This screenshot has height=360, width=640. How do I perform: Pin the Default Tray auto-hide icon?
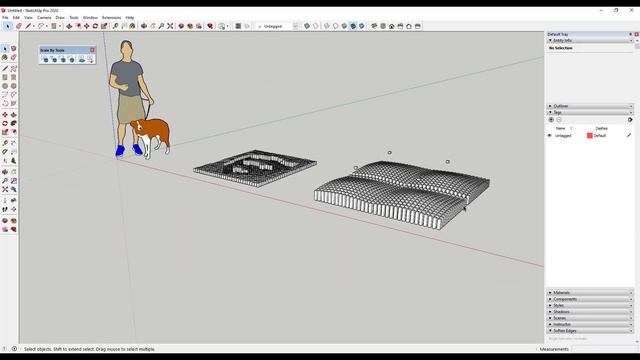click(x=631, y=34)
